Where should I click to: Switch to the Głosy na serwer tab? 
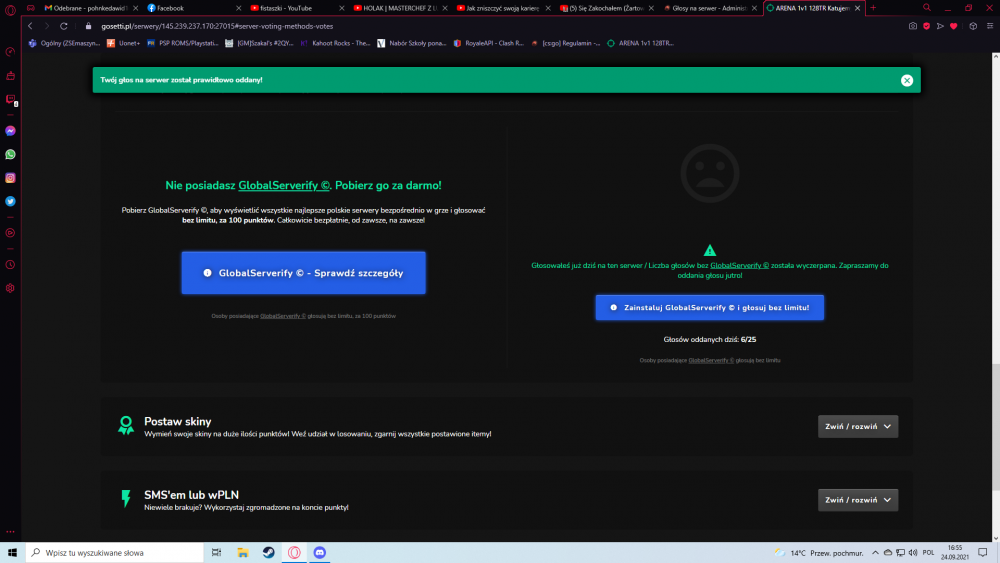709,8
